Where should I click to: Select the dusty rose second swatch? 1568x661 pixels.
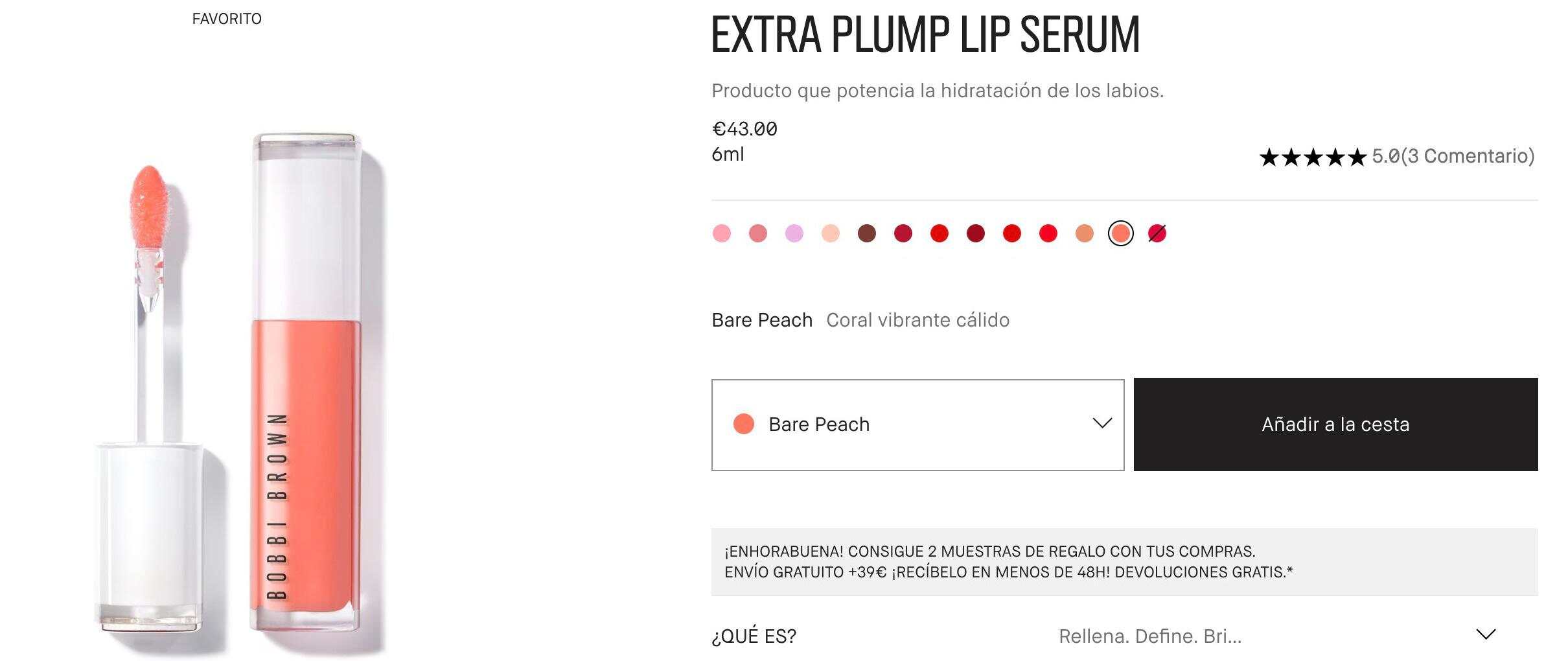click(757, 233)
